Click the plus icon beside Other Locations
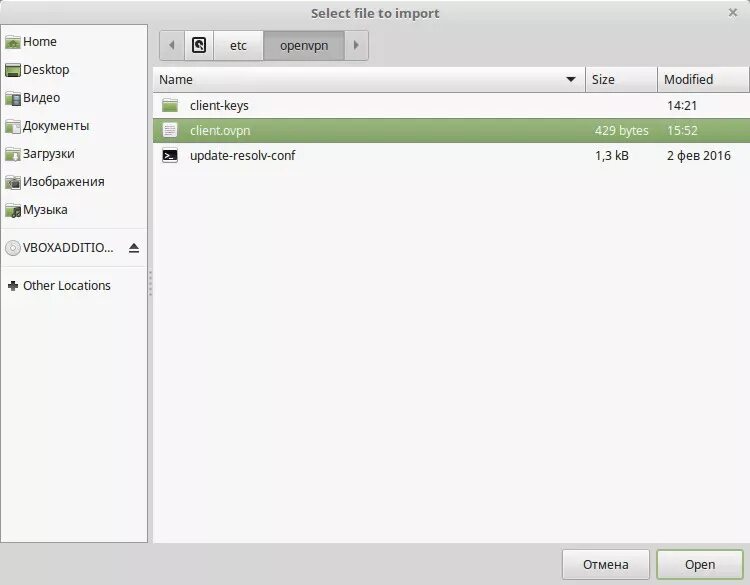Screen dimensions: 750x585 pos(13,286)
